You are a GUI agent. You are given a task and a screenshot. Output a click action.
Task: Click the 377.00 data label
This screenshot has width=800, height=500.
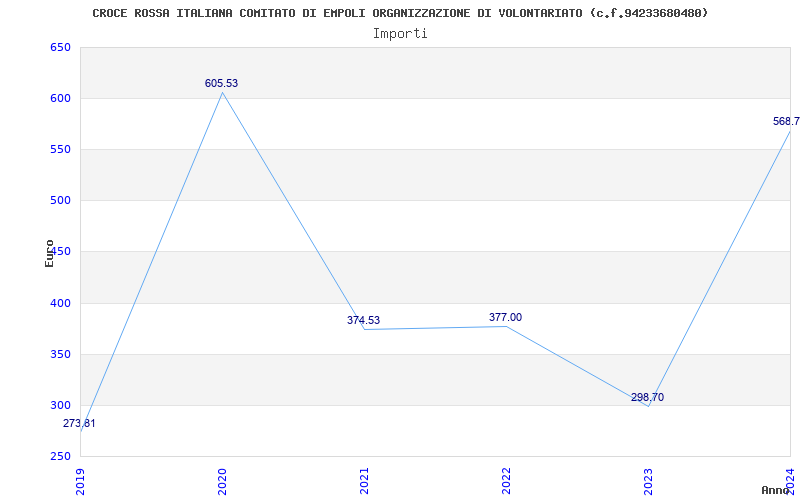pyautogui.click(x=505, y=317)
